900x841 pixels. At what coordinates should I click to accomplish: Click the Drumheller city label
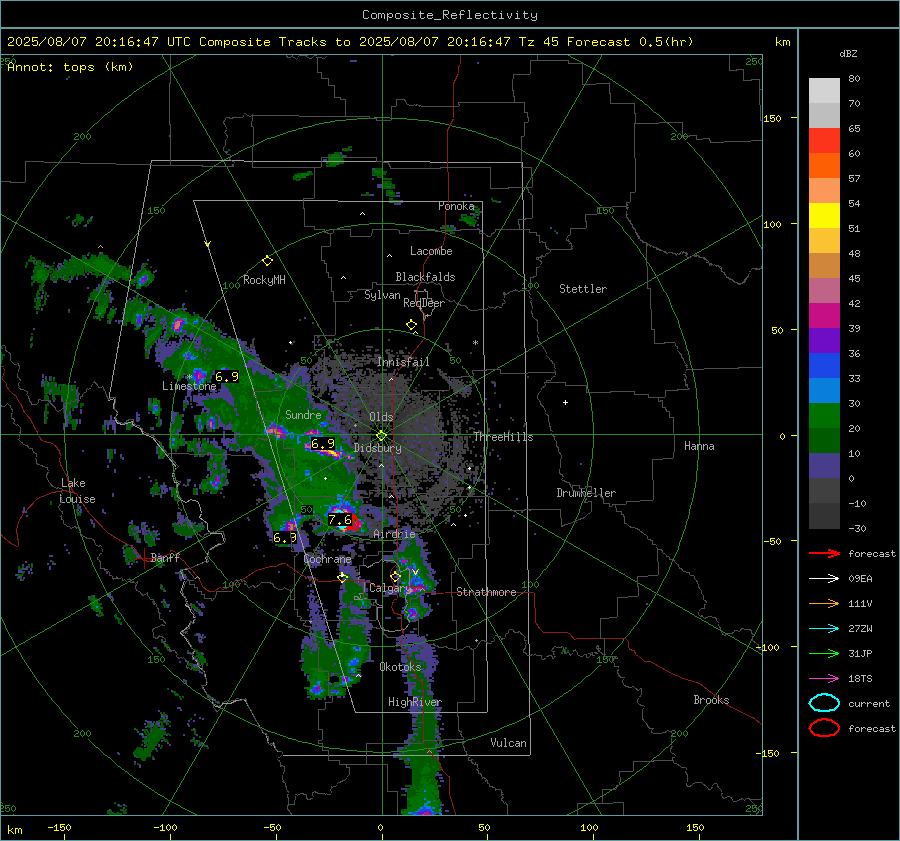(586, 493)
